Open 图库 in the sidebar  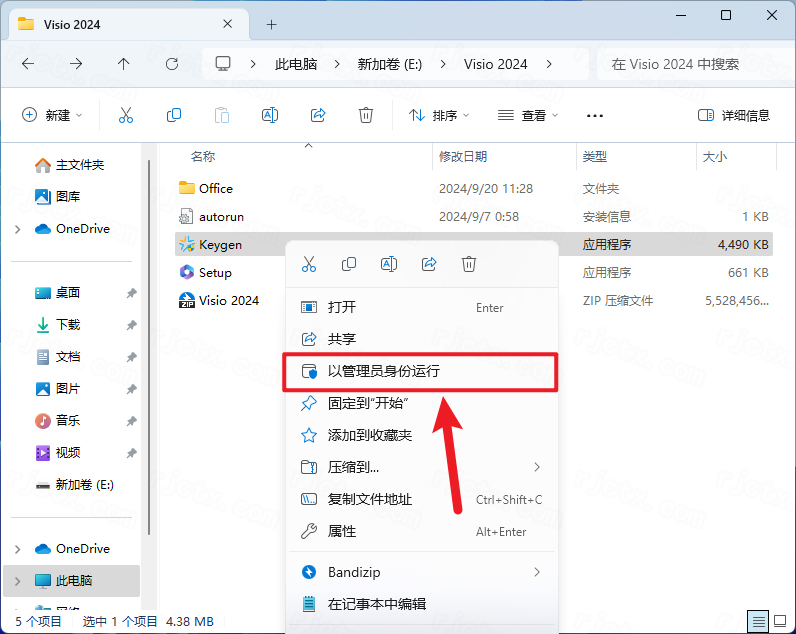coord(73,196)
